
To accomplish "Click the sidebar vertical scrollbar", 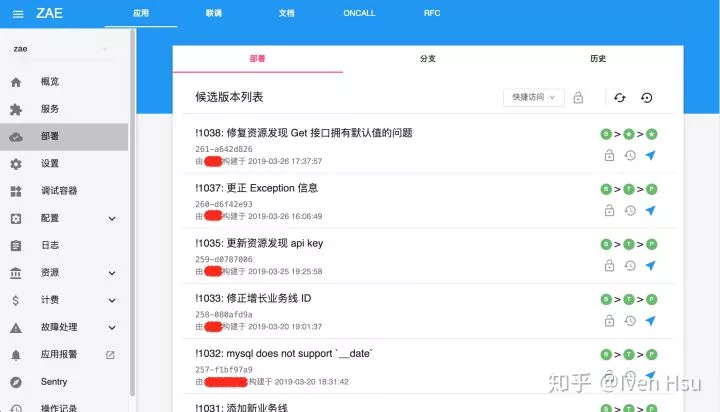I will 132,211.
